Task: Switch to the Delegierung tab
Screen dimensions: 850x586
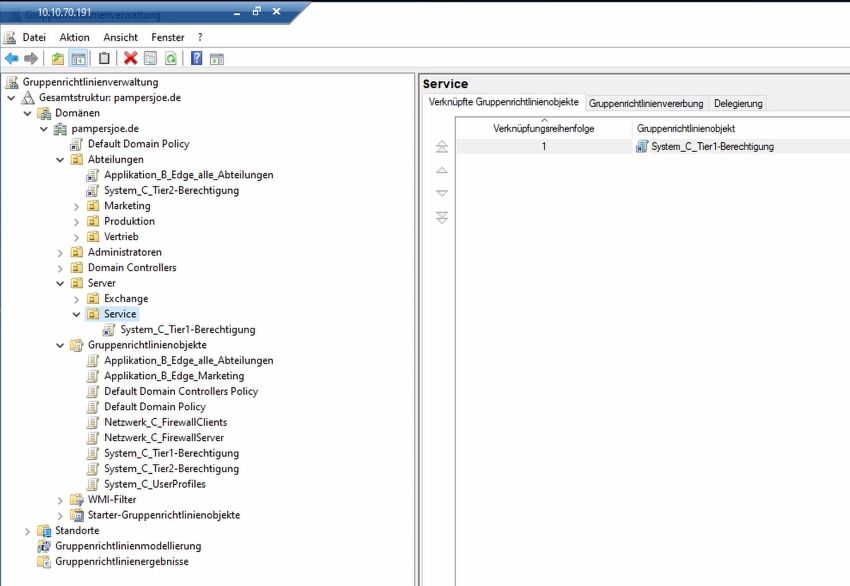Action: pyautogui.click(x=738, y=103)
